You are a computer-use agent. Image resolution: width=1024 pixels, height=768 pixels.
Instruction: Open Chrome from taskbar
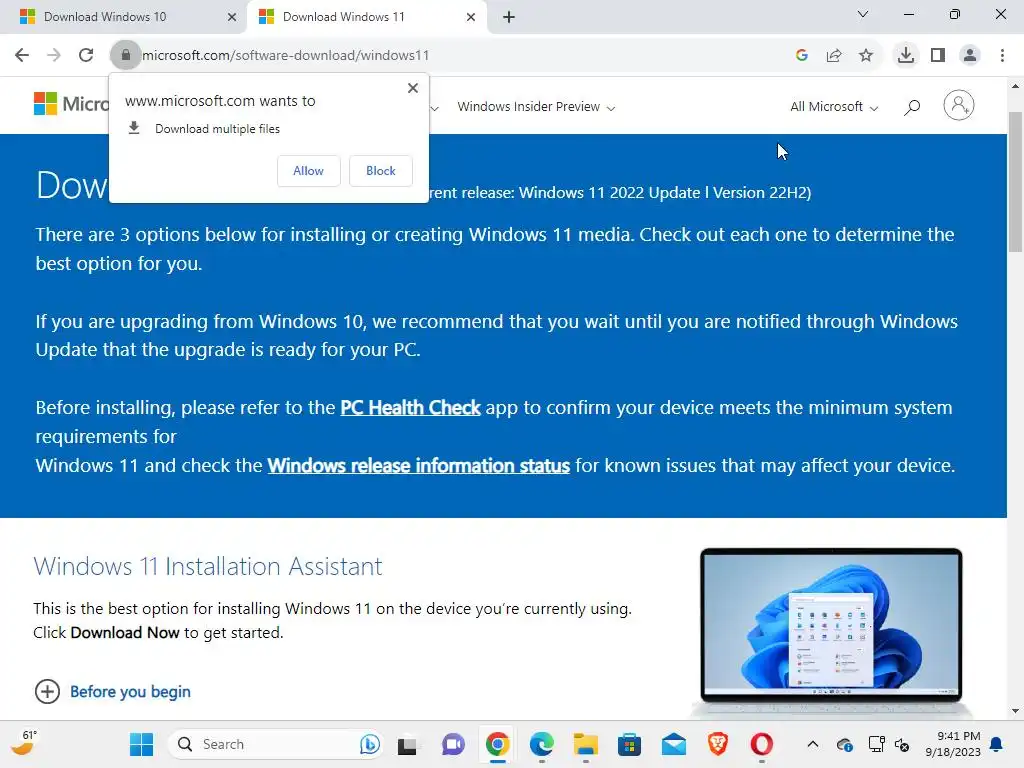point(498,744)
